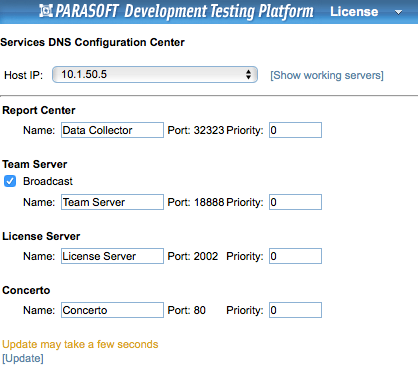Click the Host IP stepper arrows
Viewport: 418px width, 372px height.
248,74
